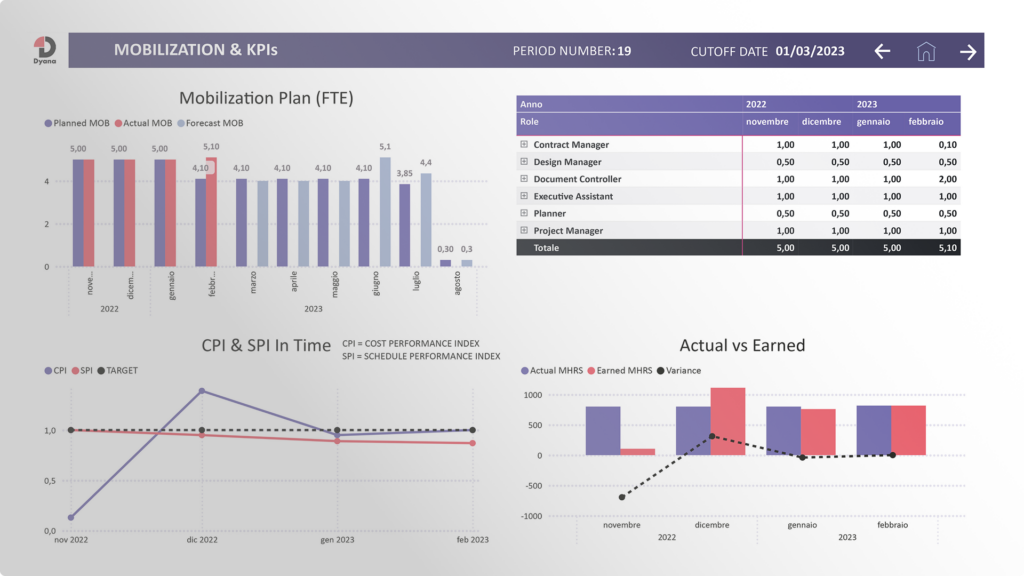Viewport: 1024px width, 576px height.
Task: Click the gennaio column header
Action: [x=873, y=121]
